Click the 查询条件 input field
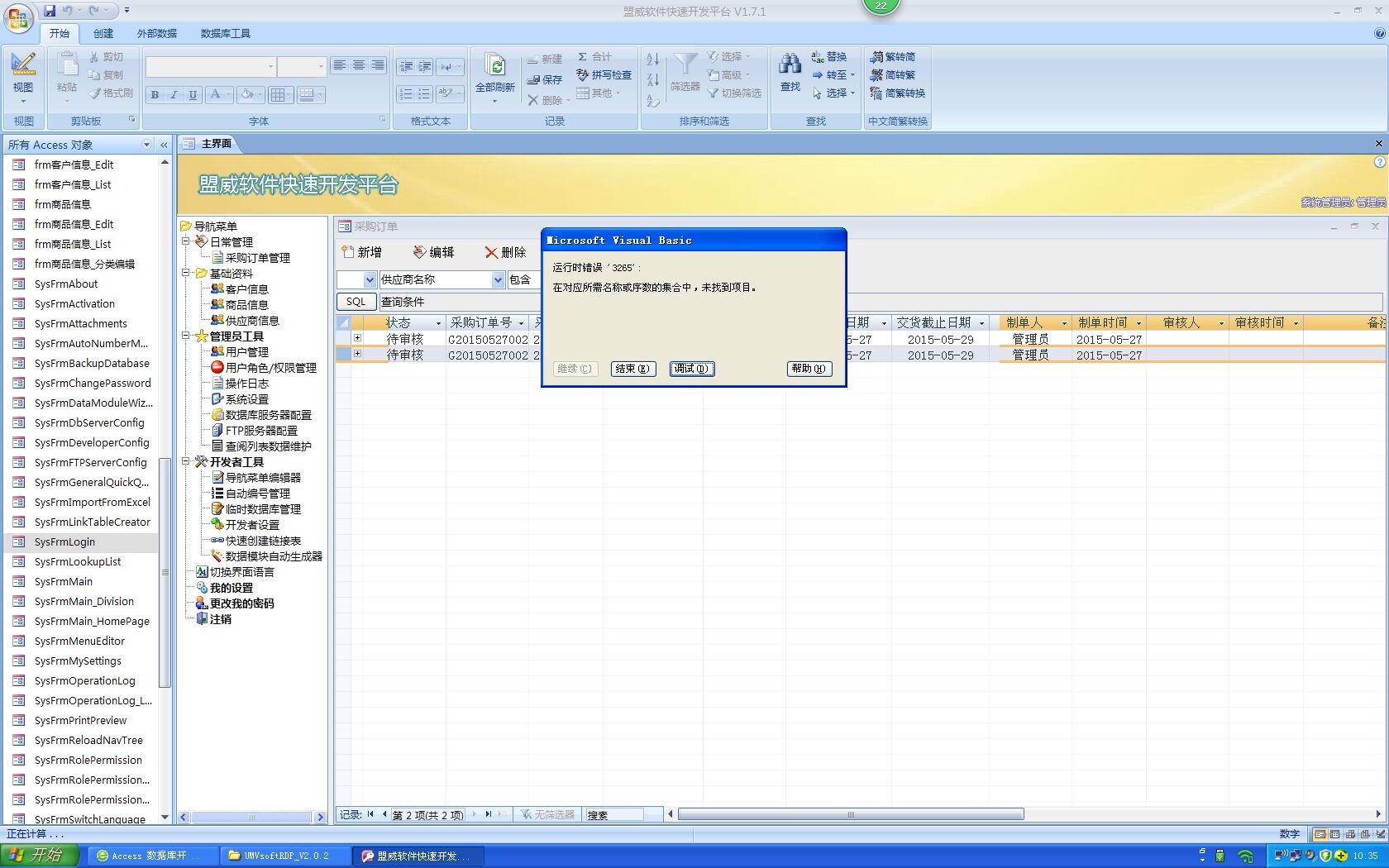 click(880, 302)
